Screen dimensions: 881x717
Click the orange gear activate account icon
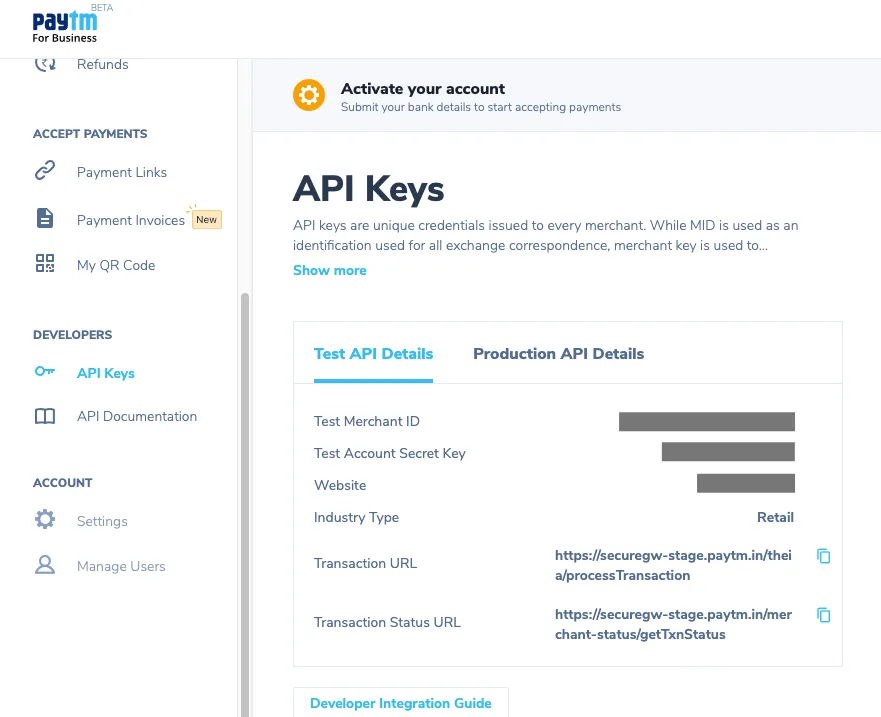click(309, 95)
